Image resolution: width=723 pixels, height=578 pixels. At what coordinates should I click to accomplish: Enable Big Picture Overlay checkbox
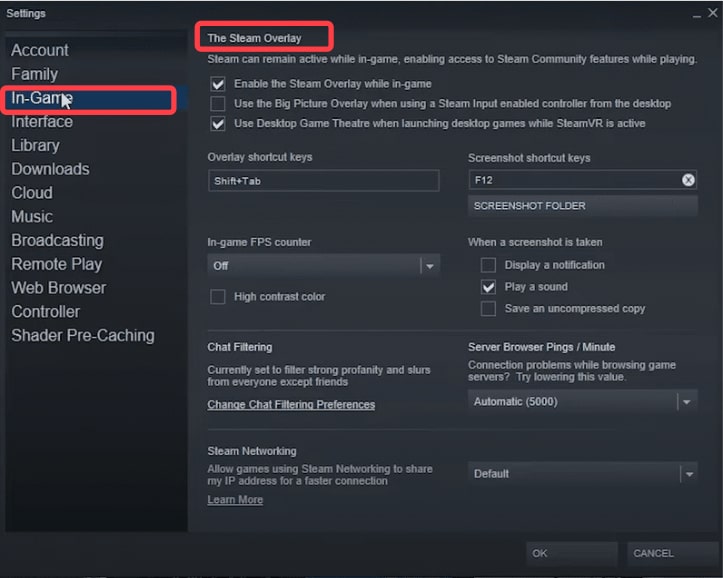[218, 104]
